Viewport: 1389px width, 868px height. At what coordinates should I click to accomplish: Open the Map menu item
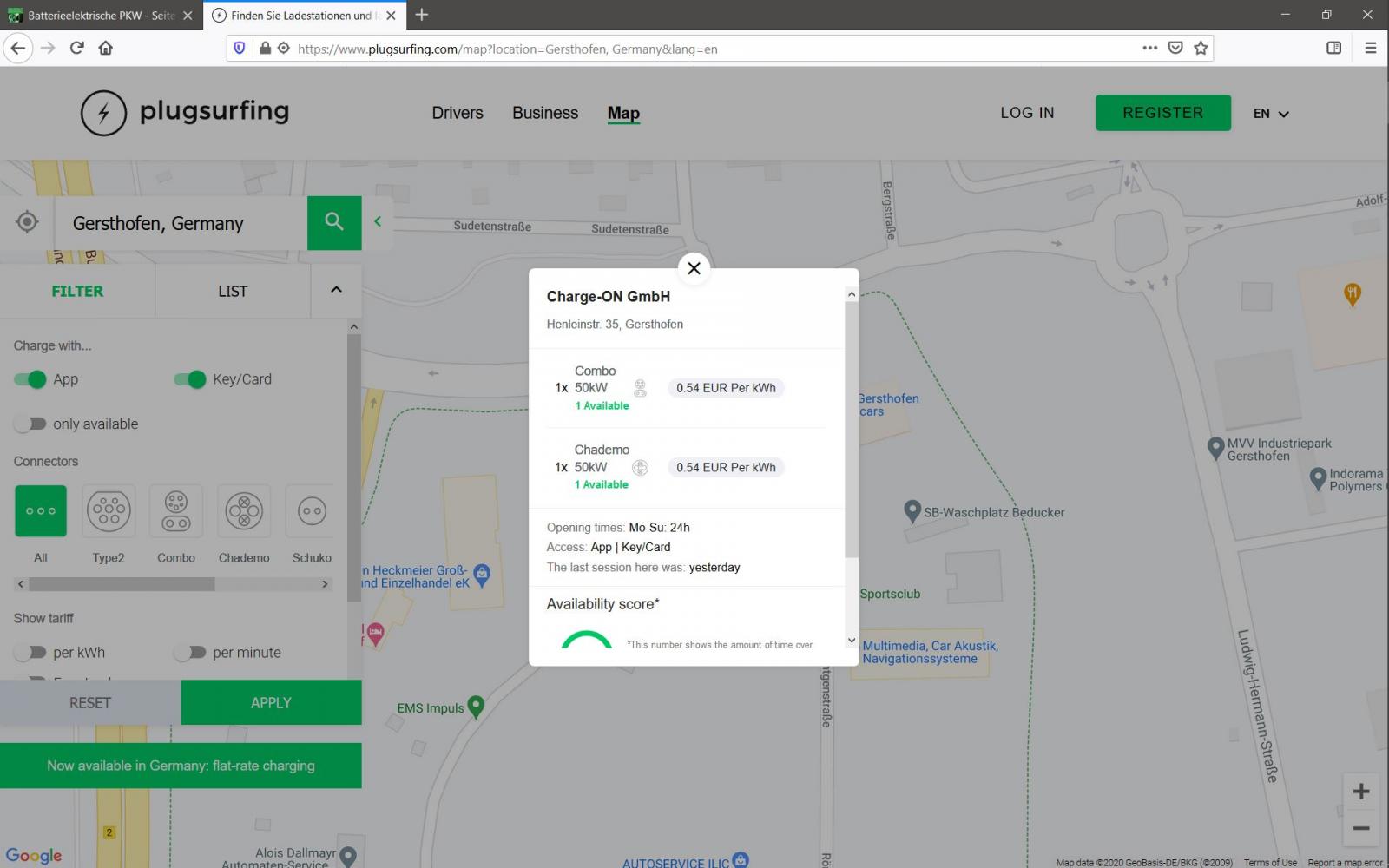(623, 113)
